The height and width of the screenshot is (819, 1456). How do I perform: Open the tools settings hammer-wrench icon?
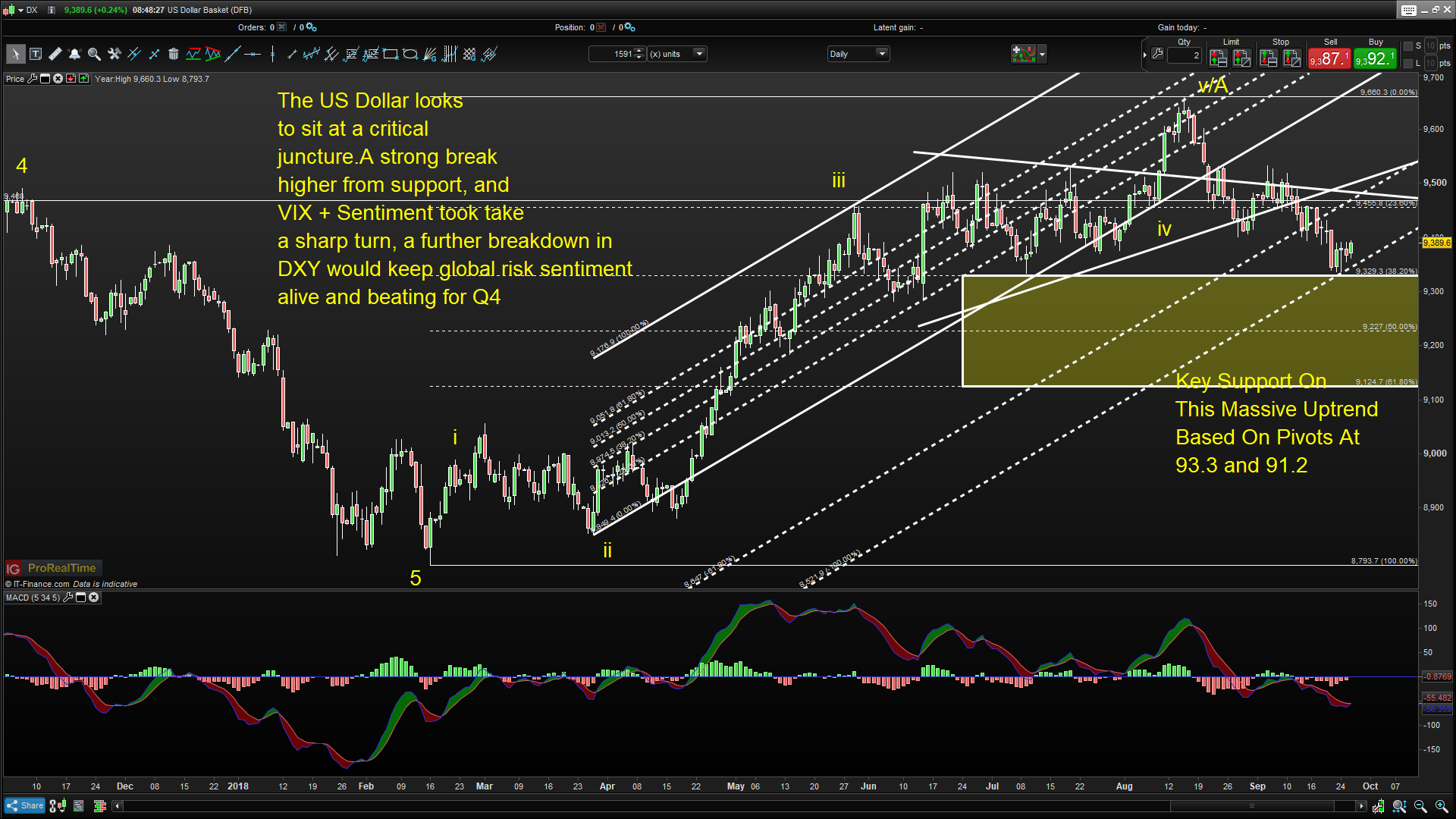pos(115,54)
